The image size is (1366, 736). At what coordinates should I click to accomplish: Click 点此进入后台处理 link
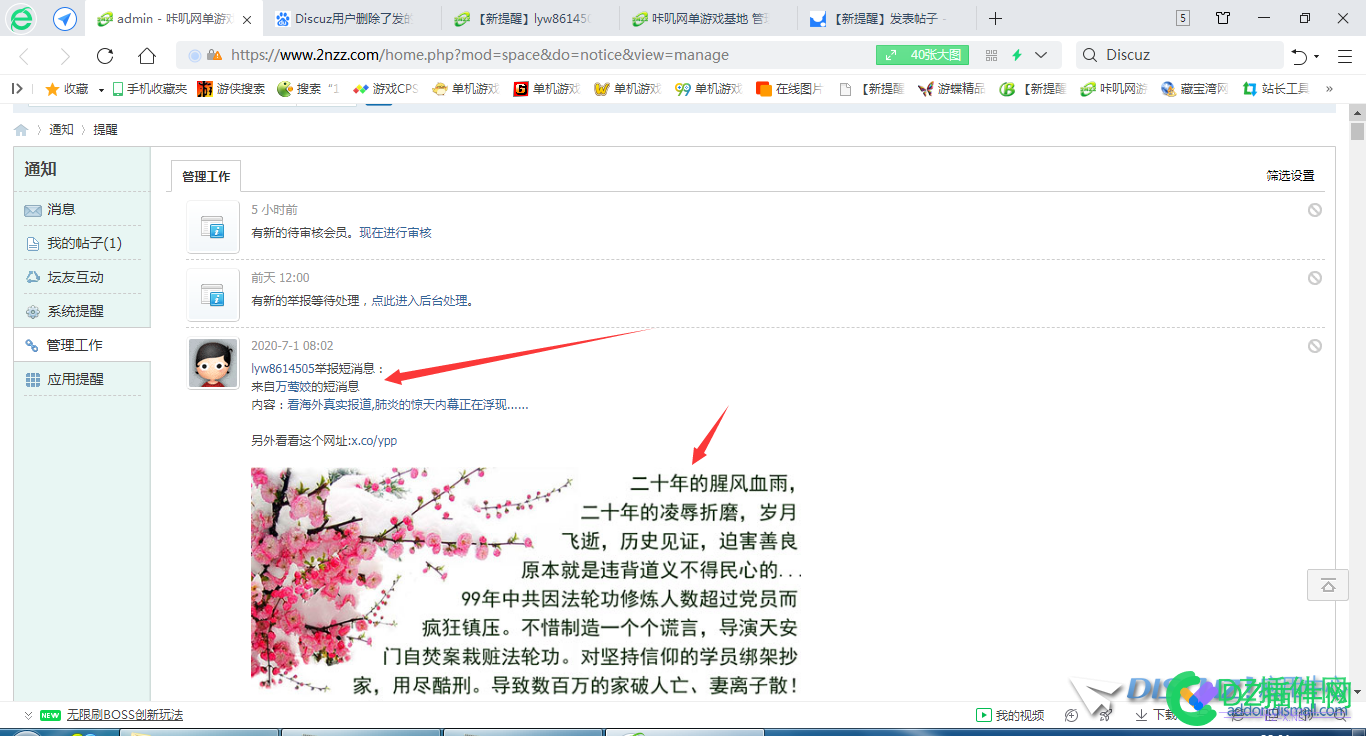coord(420,301)
